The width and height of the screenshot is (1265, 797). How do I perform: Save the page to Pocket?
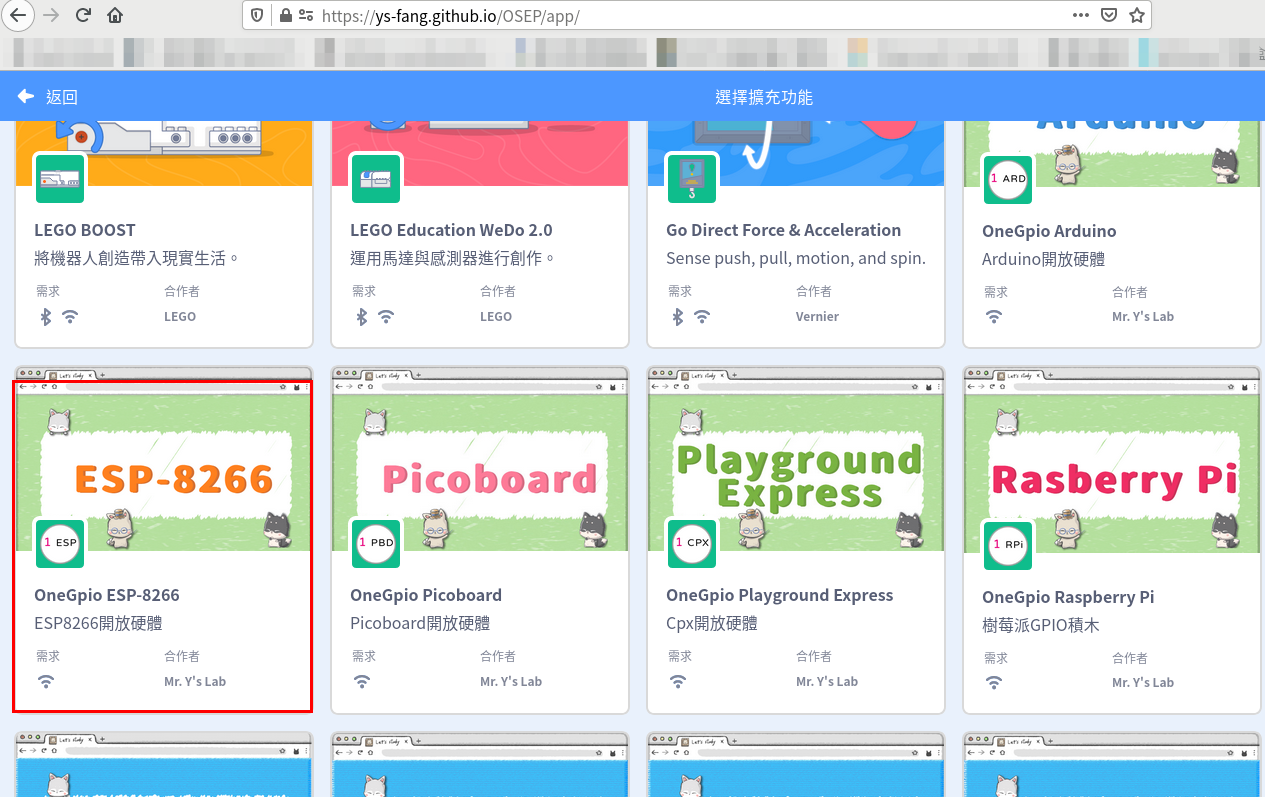point(1110,15)
